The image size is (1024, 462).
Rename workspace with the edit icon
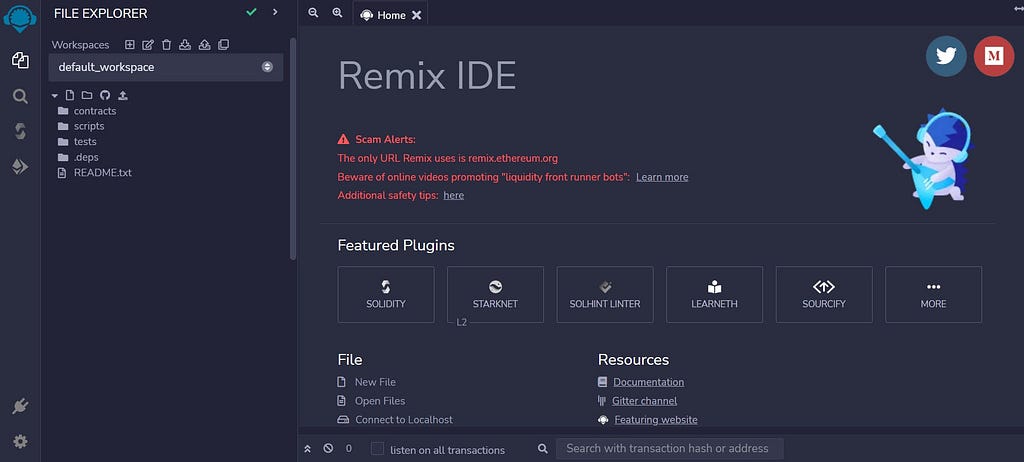coord(148,44)
